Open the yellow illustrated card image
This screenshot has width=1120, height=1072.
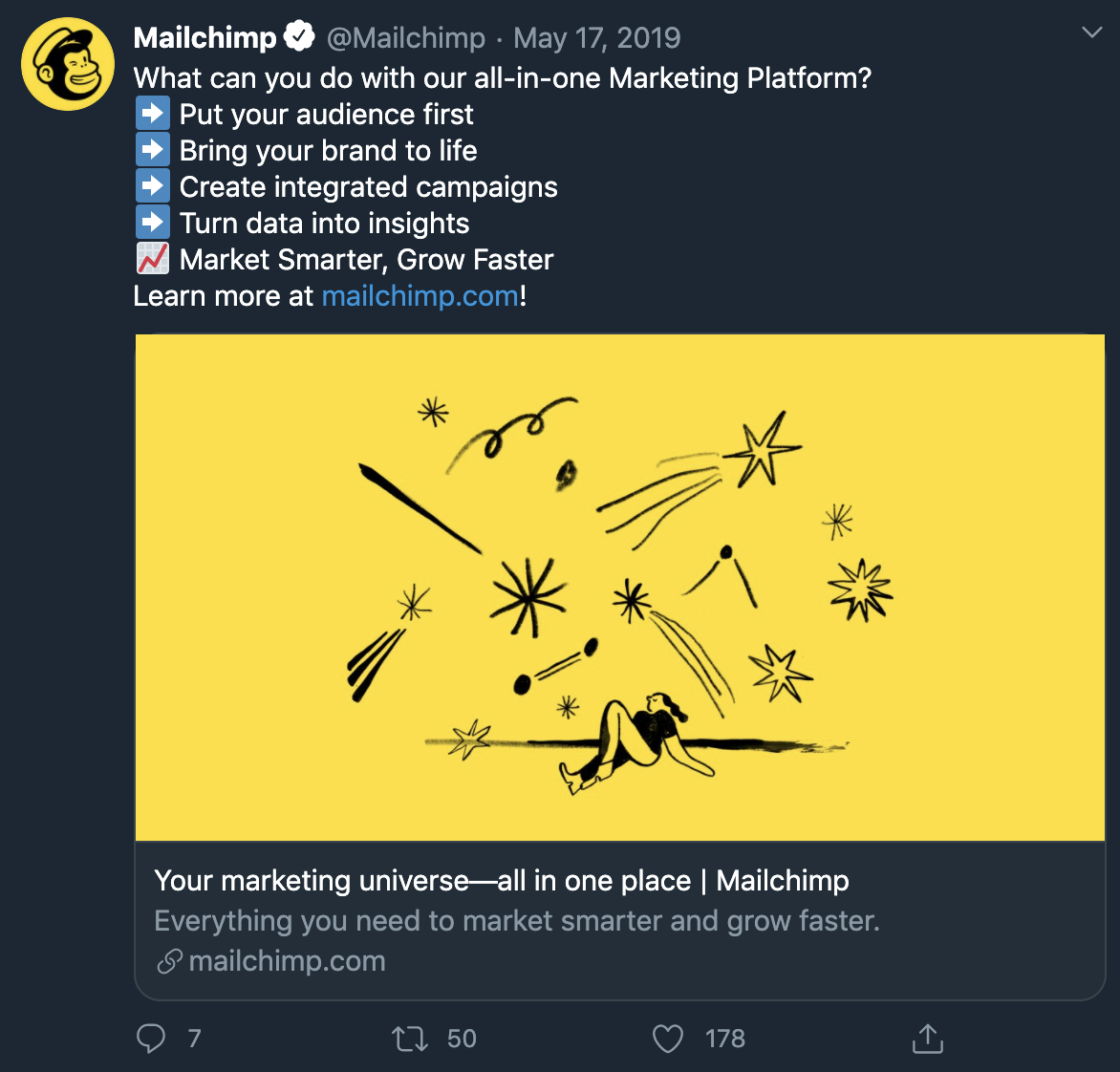619,587
